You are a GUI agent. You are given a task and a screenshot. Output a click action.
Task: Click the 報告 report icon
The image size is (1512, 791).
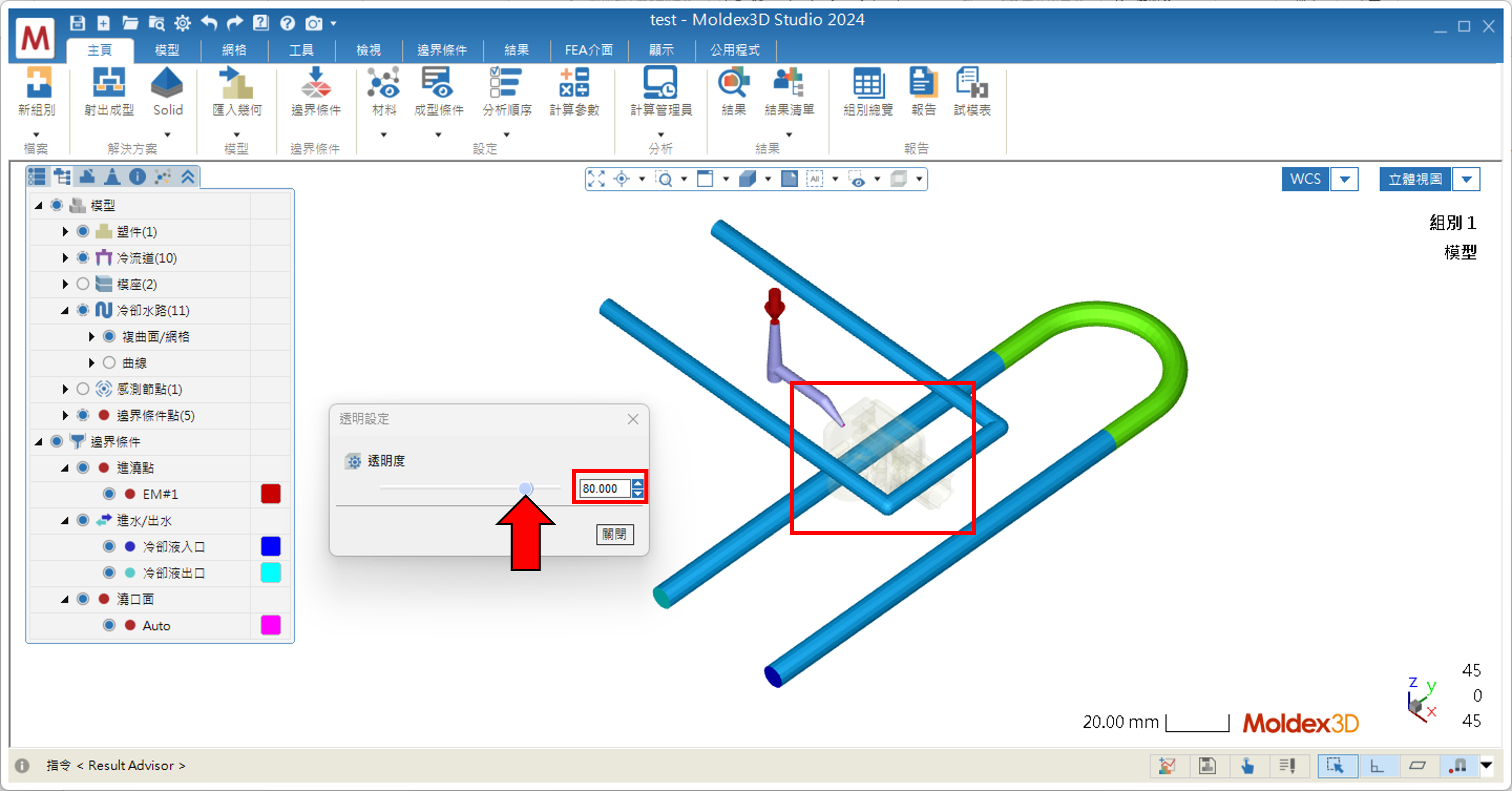pyautogui.click(x=923, y=82)
